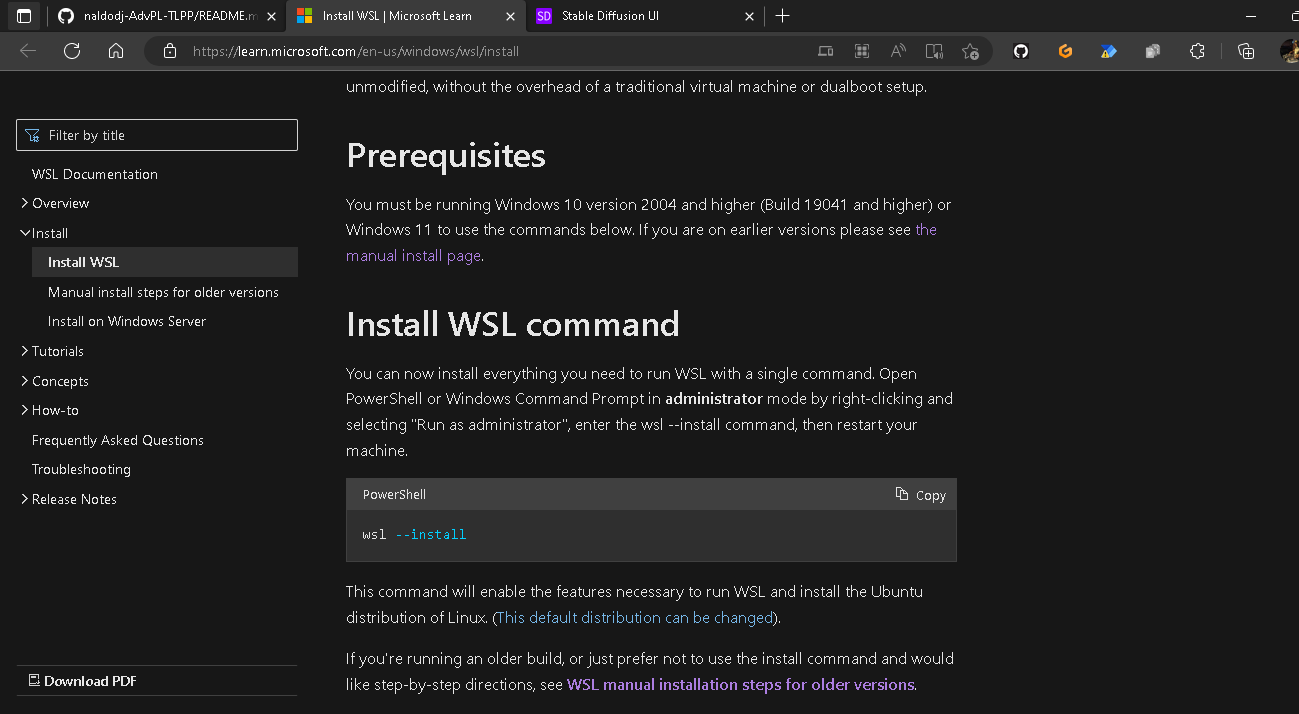Viewport: 1299px width, 714px height.
Task: Click the Filter by title search box
Action: coord(156,134)
